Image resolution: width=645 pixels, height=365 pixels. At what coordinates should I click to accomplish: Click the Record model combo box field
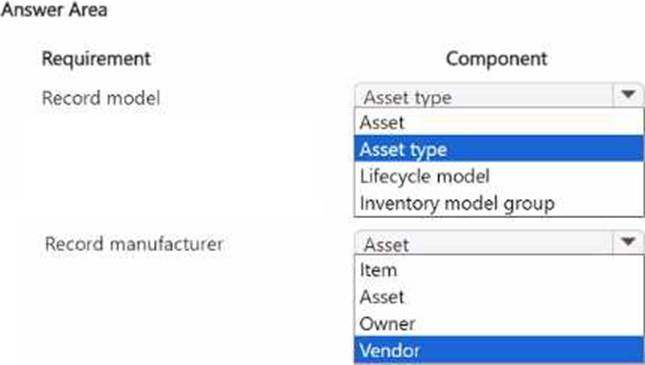[499, 95]
